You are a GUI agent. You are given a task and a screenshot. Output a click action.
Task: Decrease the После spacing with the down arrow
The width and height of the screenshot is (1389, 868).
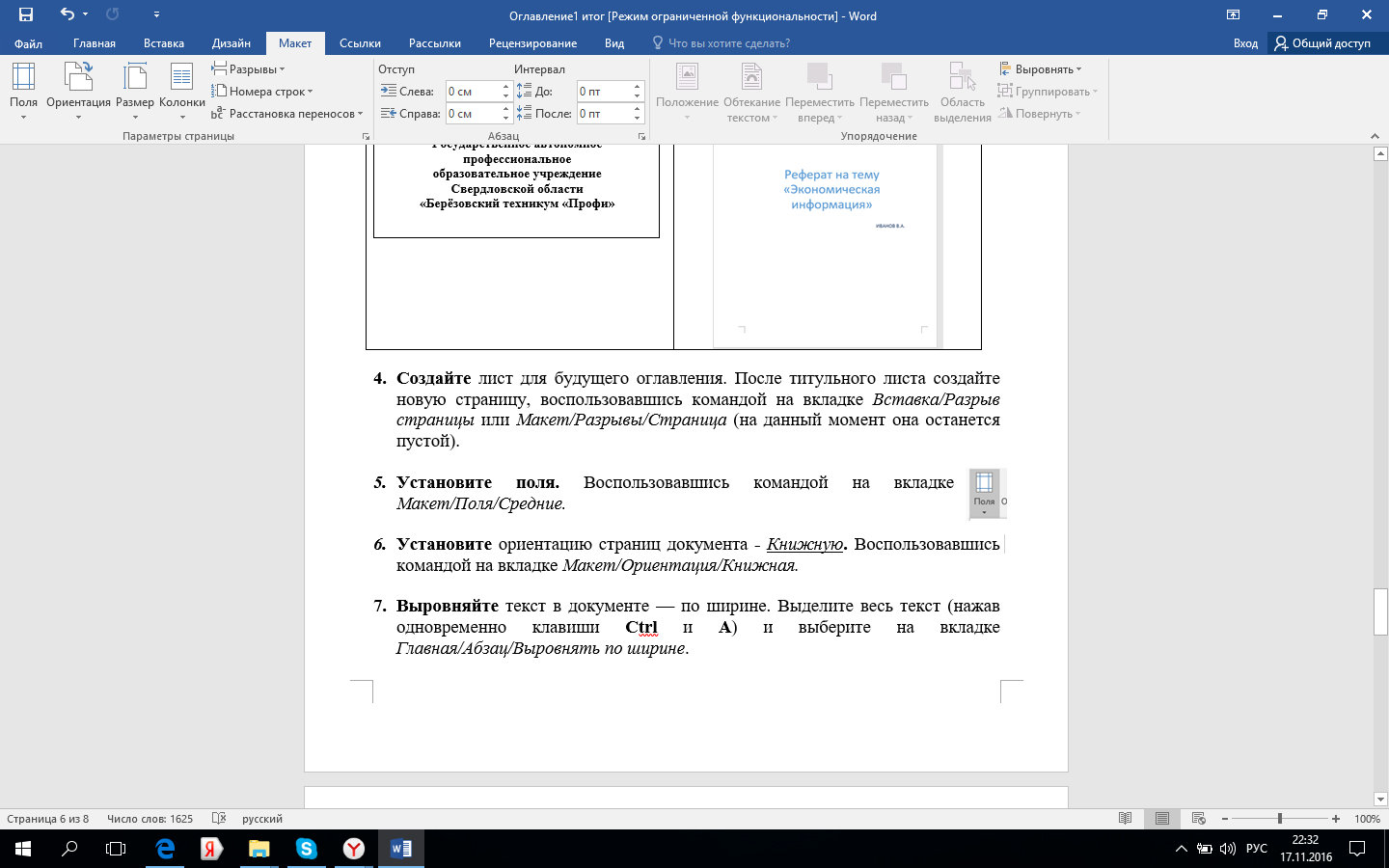click(638, 119)
